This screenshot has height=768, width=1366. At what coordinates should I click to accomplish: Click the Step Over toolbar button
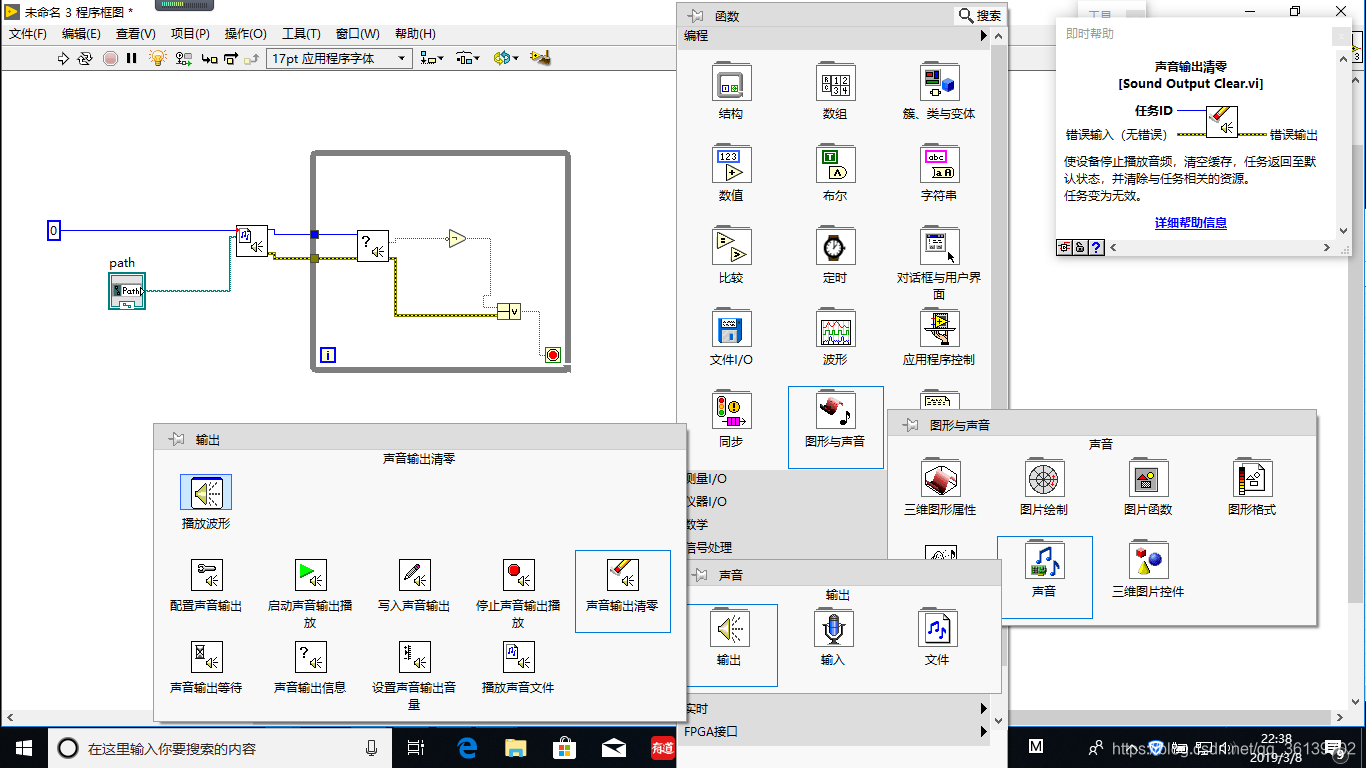tap(231, 58)
